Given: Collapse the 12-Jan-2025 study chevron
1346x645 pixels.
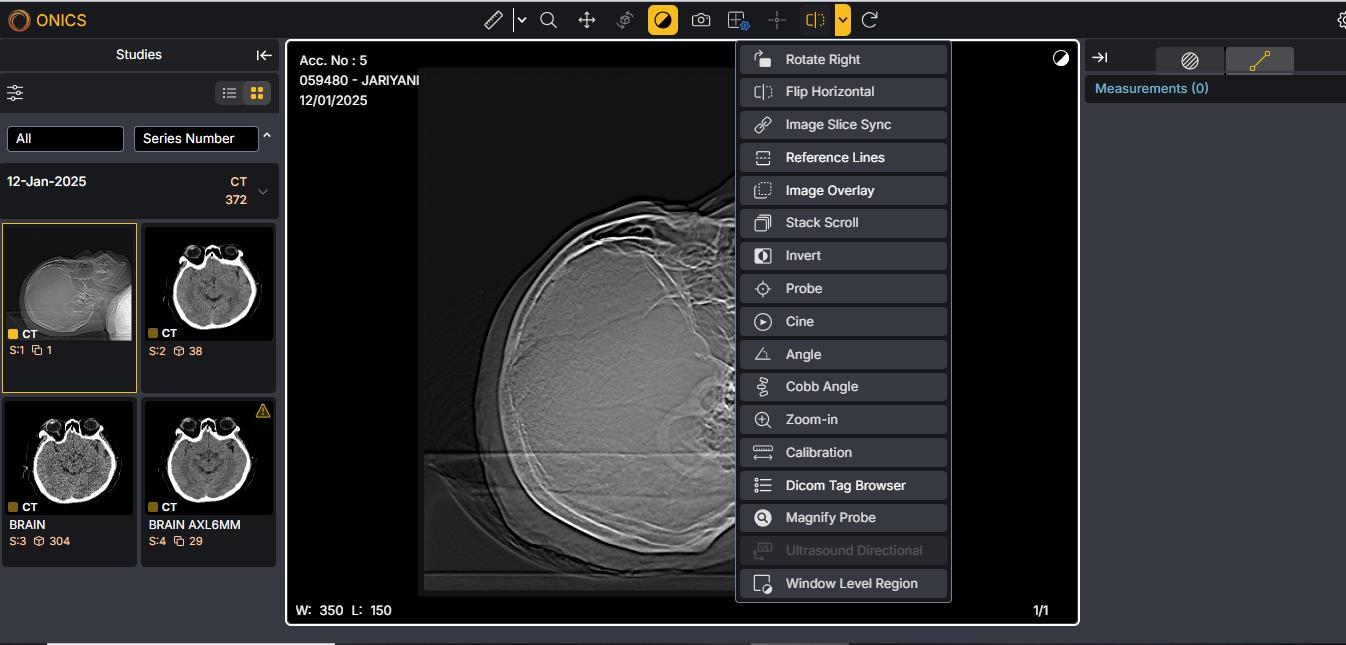Looking at the screenshot, I should (x=263, y=191).
